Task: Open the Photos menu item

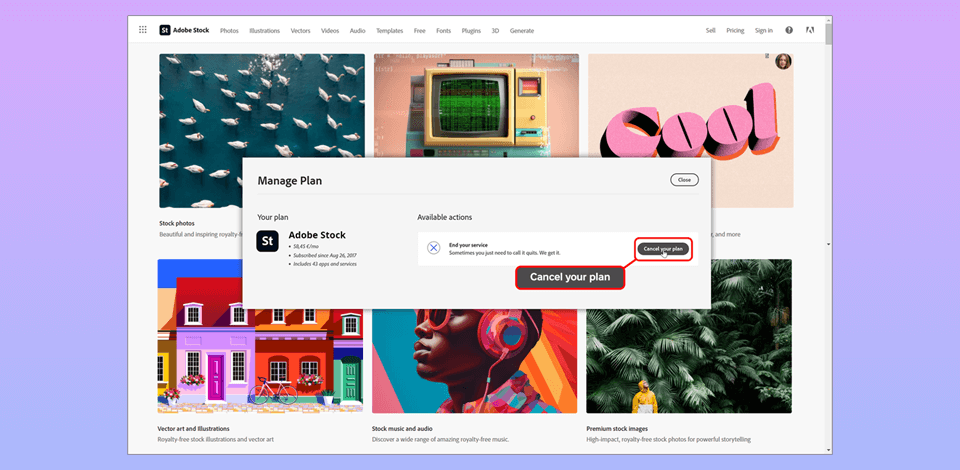Action: 229,31
